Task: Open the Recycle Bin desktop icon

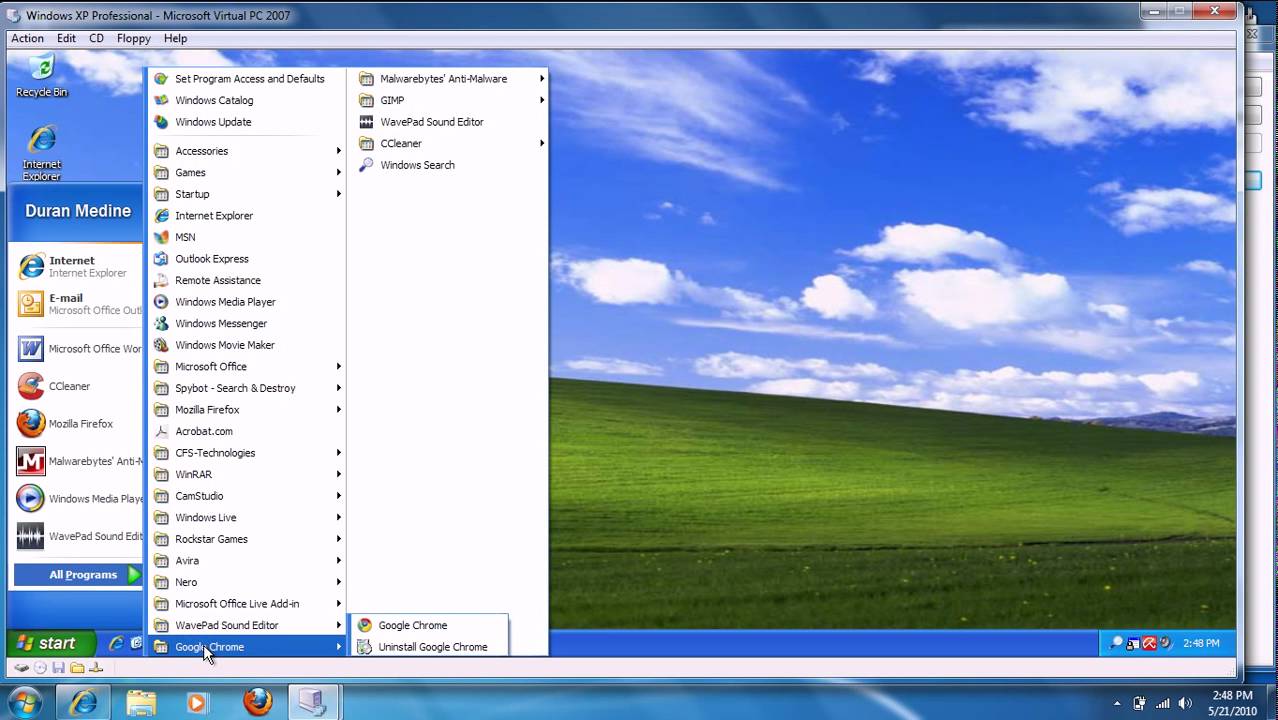Action: click(x=41, y=76)
